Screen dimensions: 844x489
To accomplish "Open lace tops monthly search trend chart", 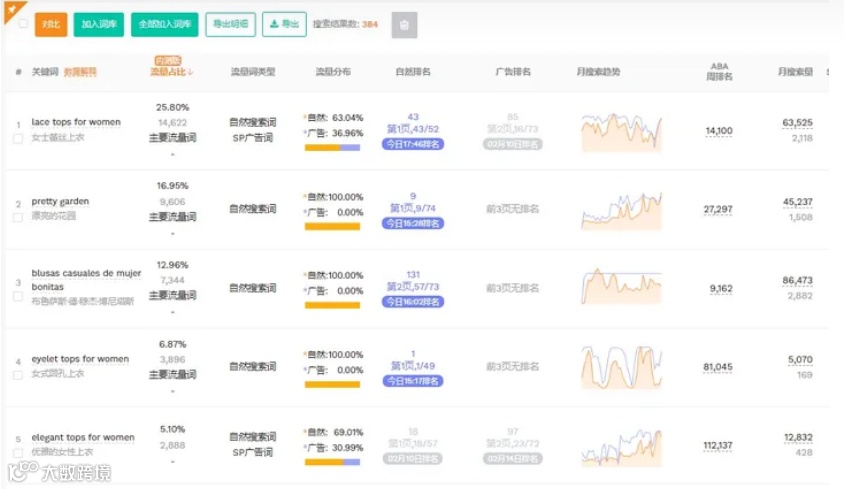I will point(621,132).
